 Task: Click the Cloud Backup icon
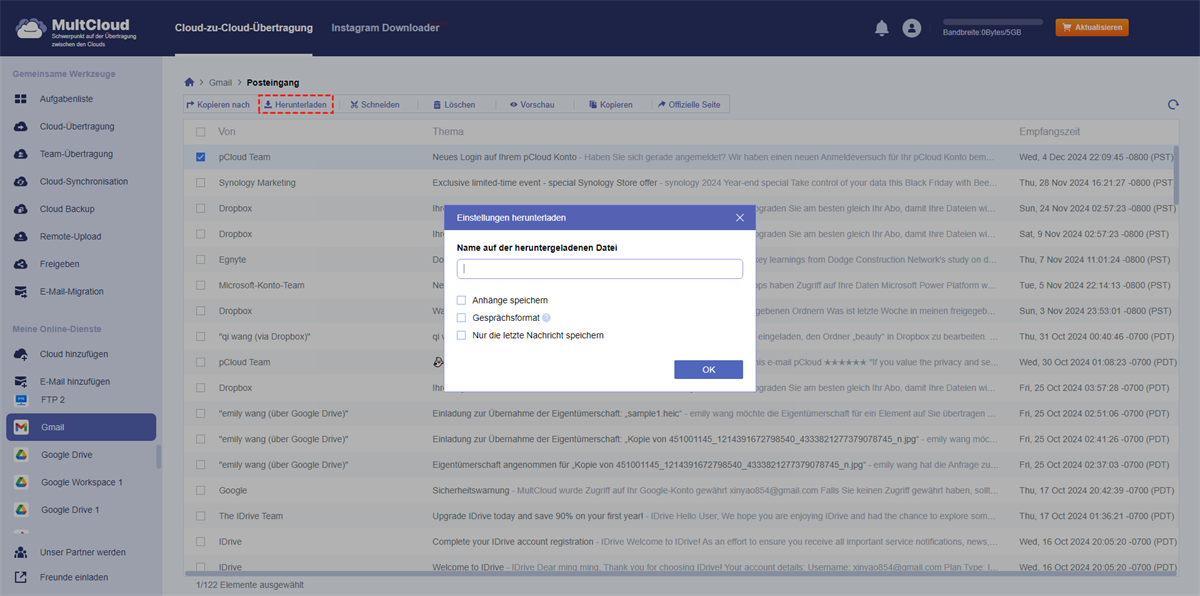pos(21,209)
